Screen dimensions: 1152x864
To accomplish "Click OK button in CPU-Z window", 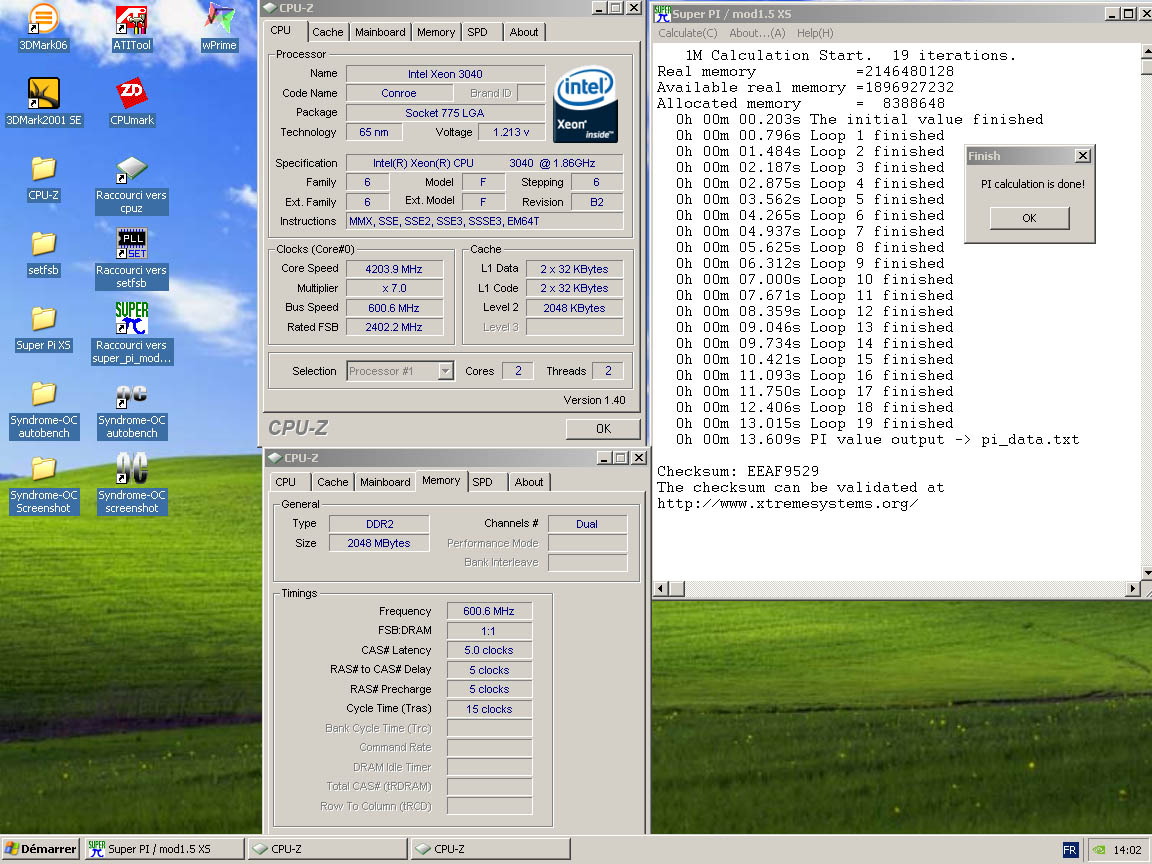I will (603, 428).
